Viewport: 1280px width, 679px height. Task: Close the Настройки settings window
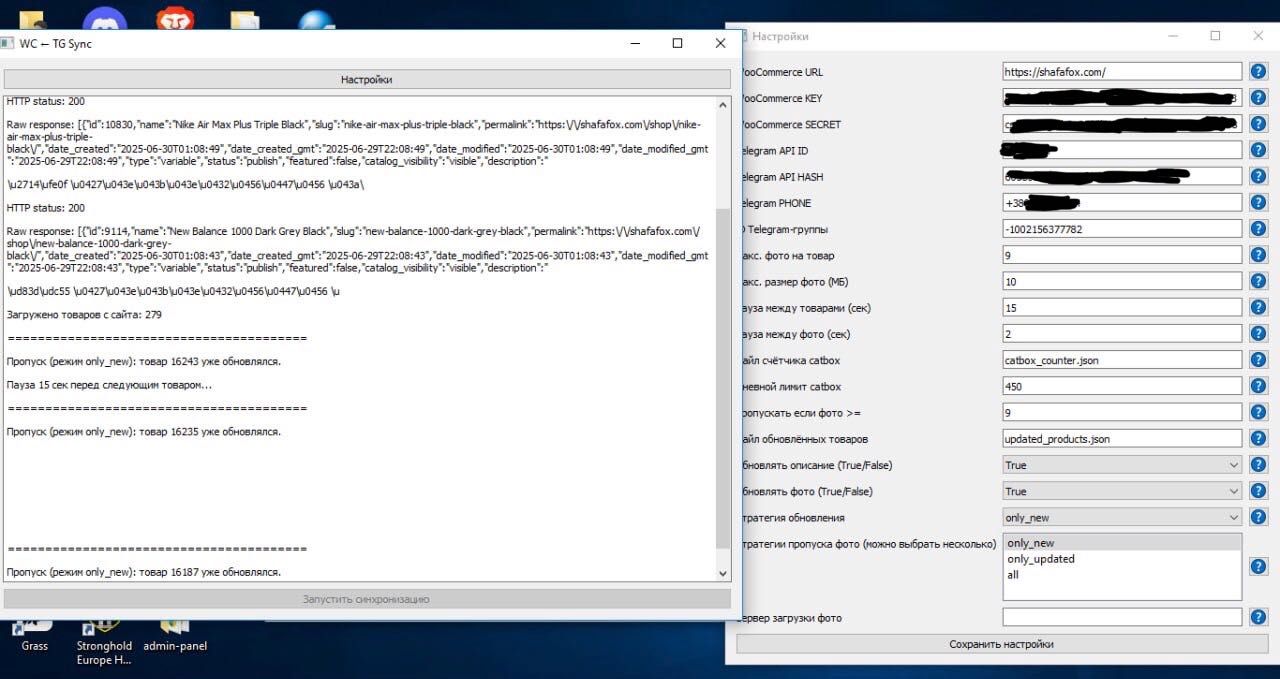coord(1258,36)
